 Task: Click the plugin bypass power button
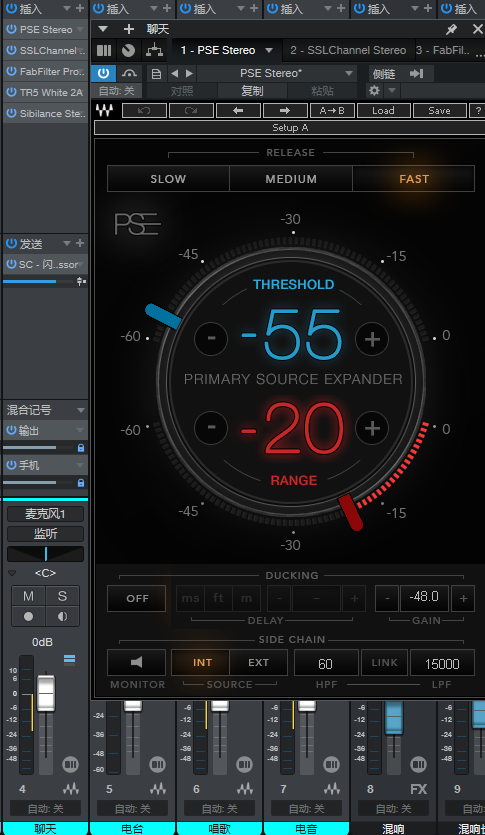(x=103, y=73)
